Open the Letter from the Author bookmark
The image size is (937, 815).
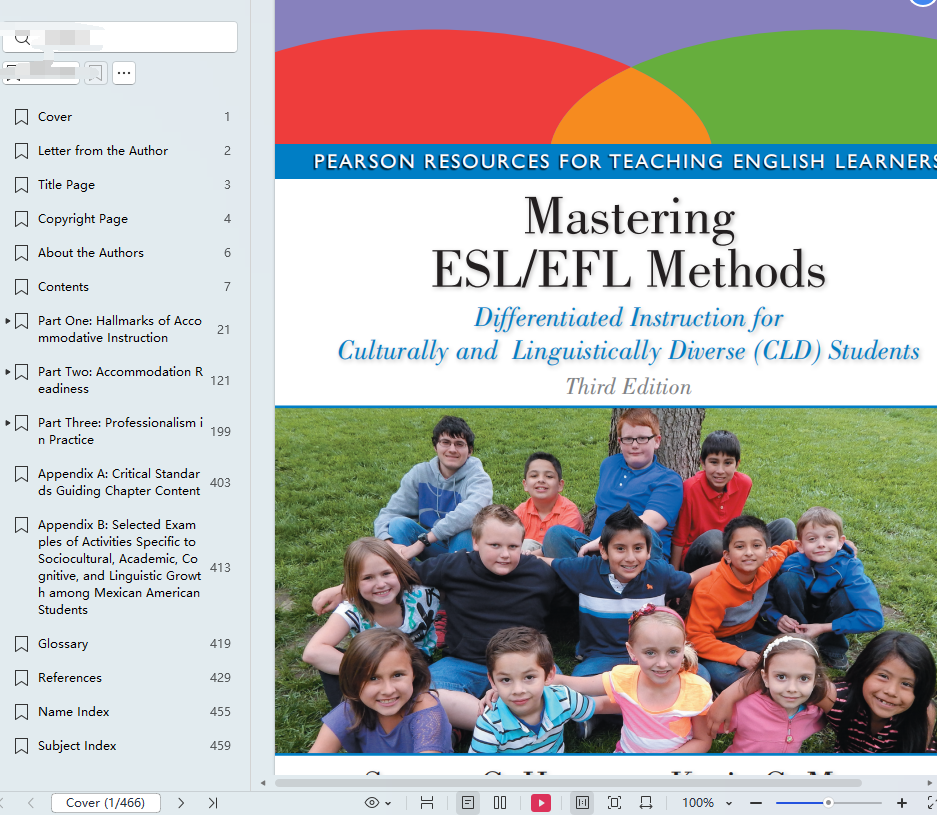(x=103, y=151)
